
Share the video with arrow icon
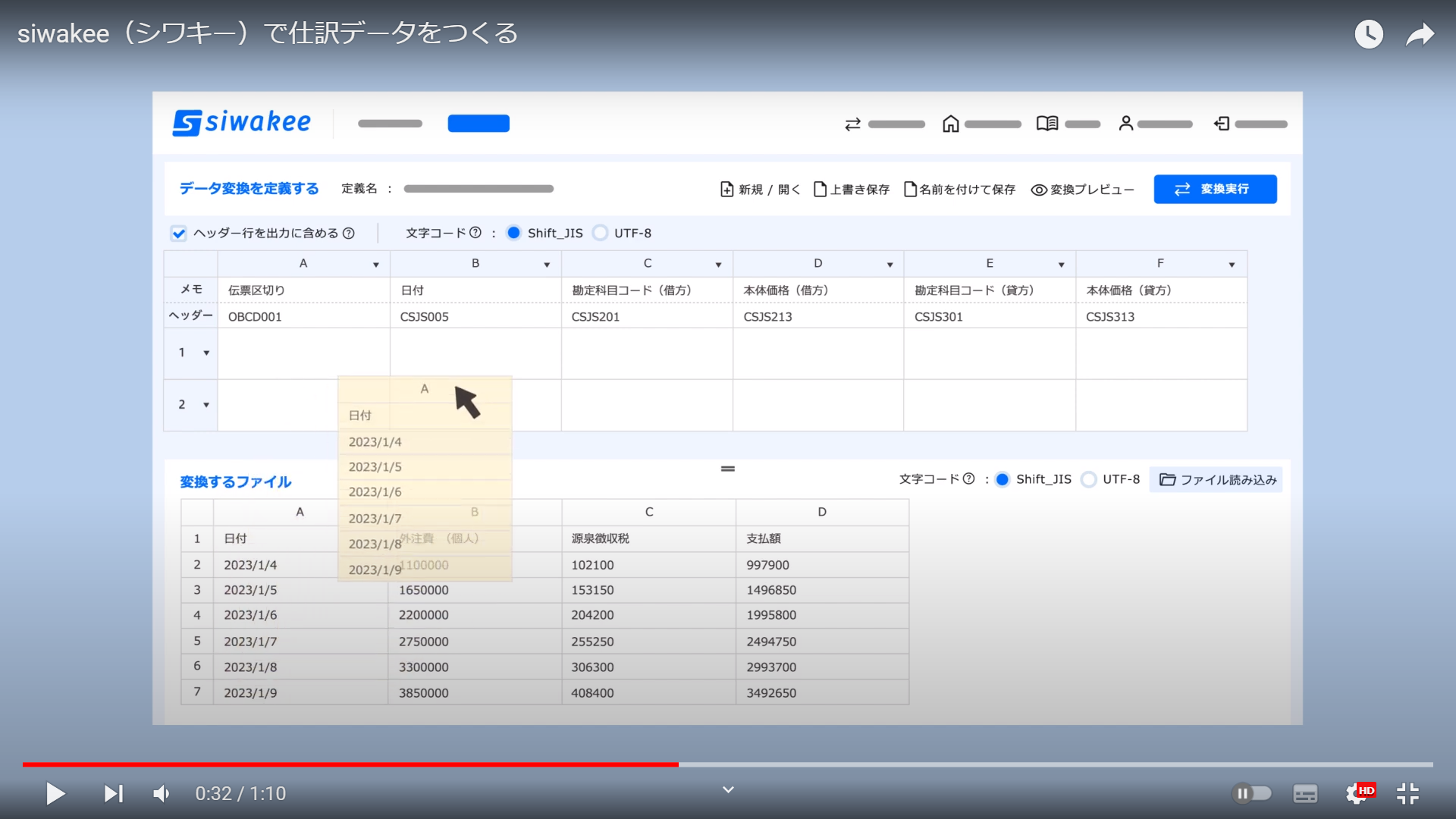[1420, 34]
